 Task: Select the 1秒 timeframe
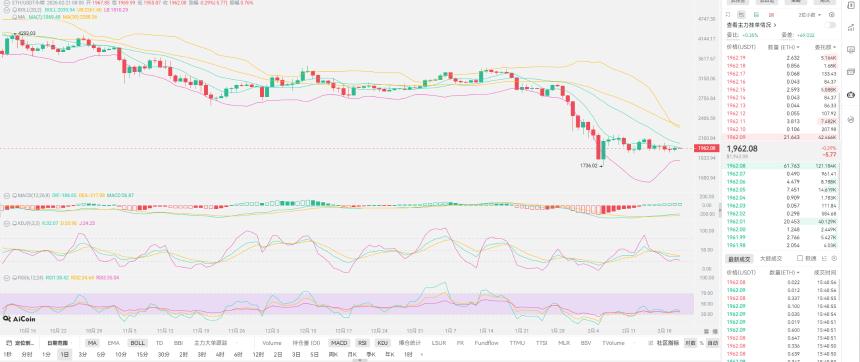coord(8,354)
